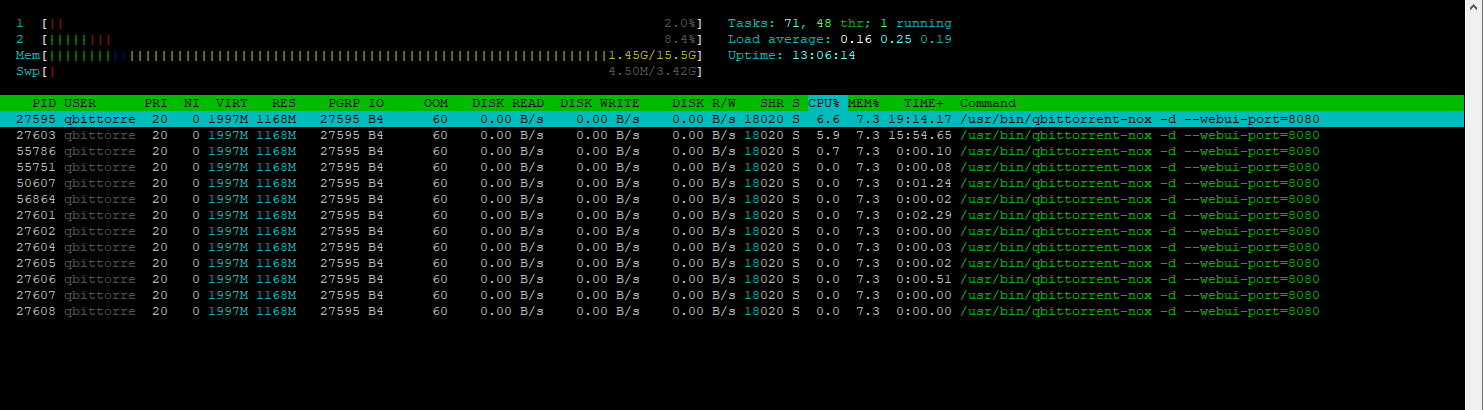Sort by the TIME+ column header

924,103
